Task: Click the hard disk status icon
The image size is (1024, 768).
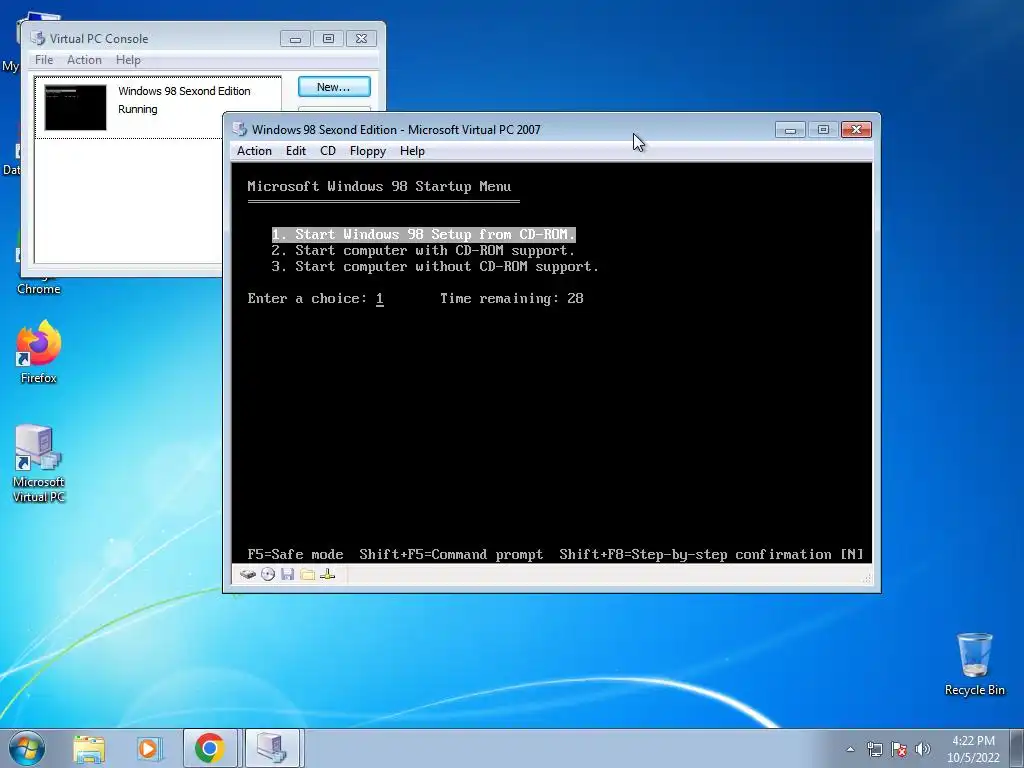Action: [x=248, y=574]
